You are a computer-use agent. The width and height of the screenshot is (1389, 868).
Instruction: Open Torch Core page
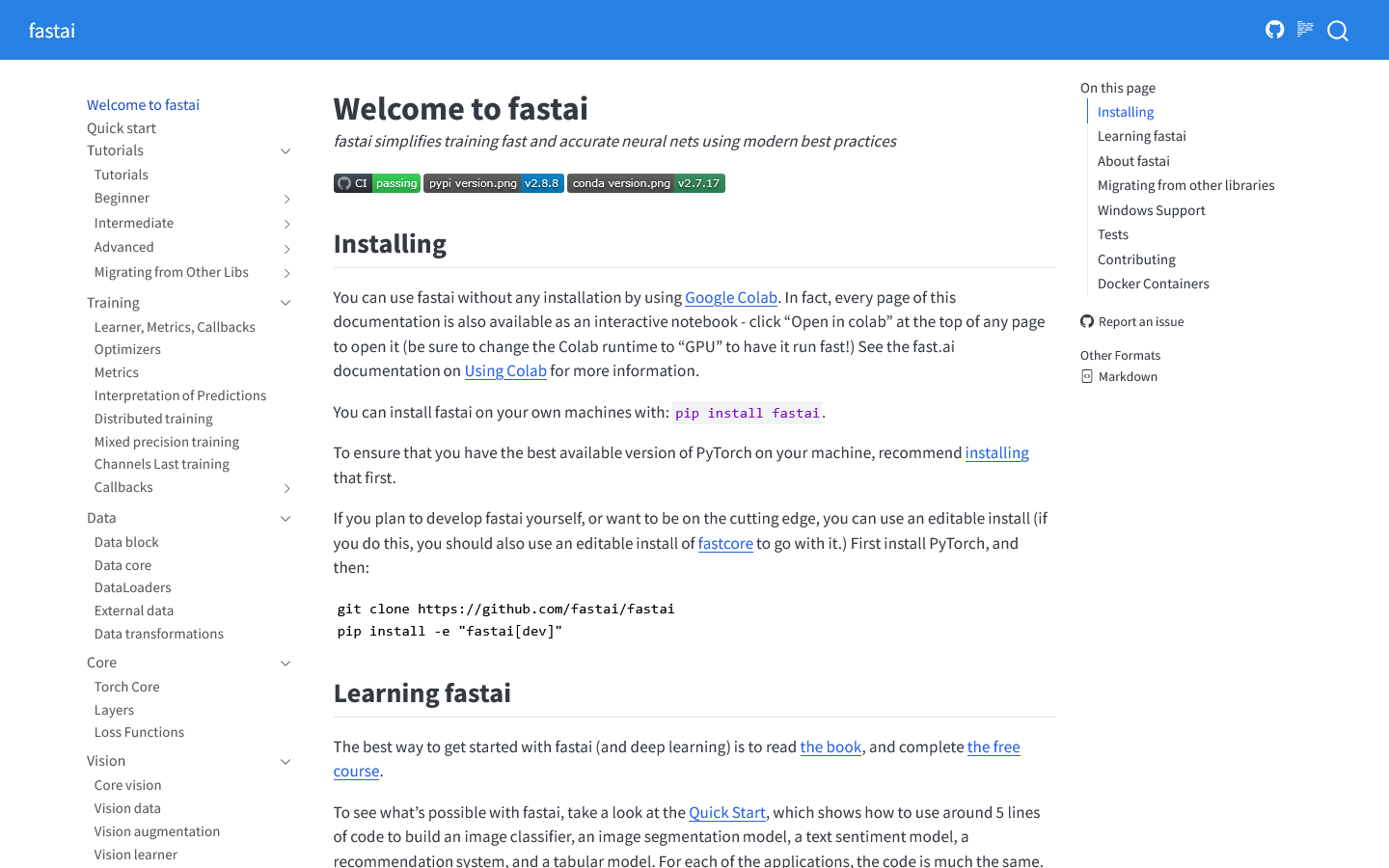[127, 687]
